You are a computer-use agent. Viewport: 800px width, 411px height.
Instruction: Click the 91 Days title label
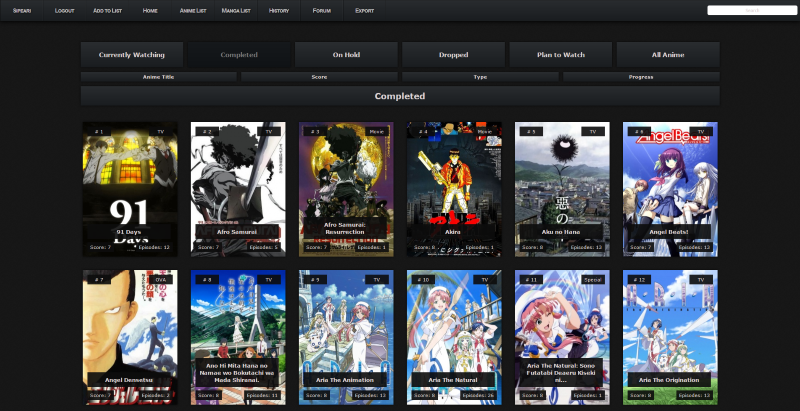click(129, 232)
